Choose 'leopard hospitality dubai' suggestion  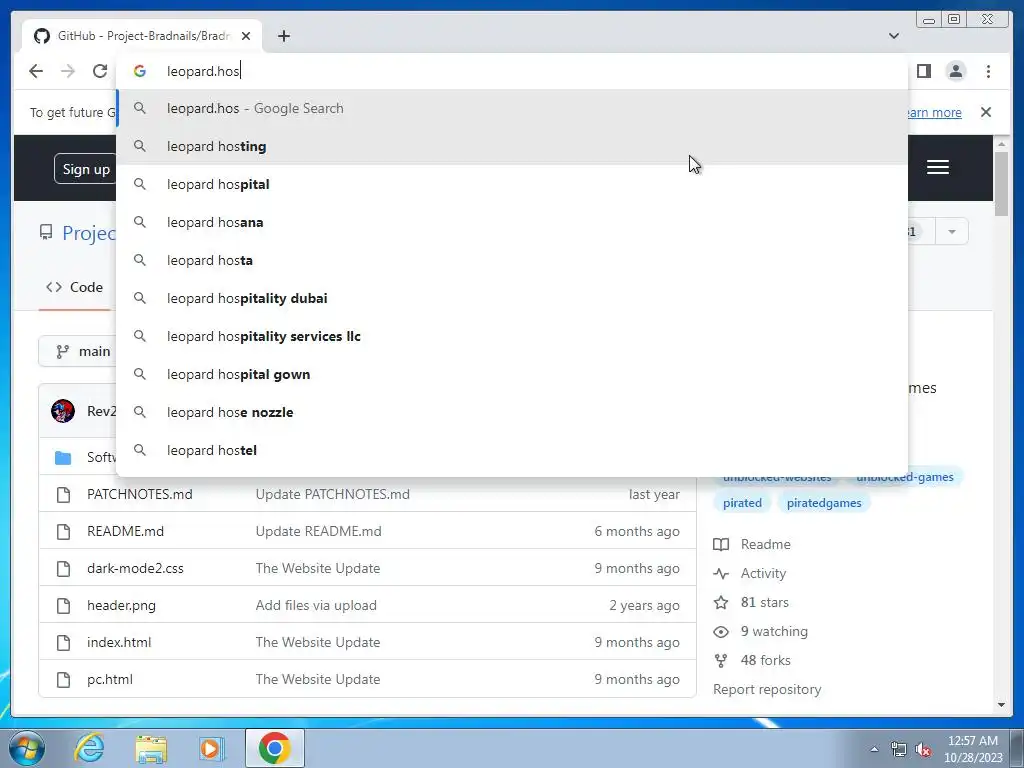point(512,298)
